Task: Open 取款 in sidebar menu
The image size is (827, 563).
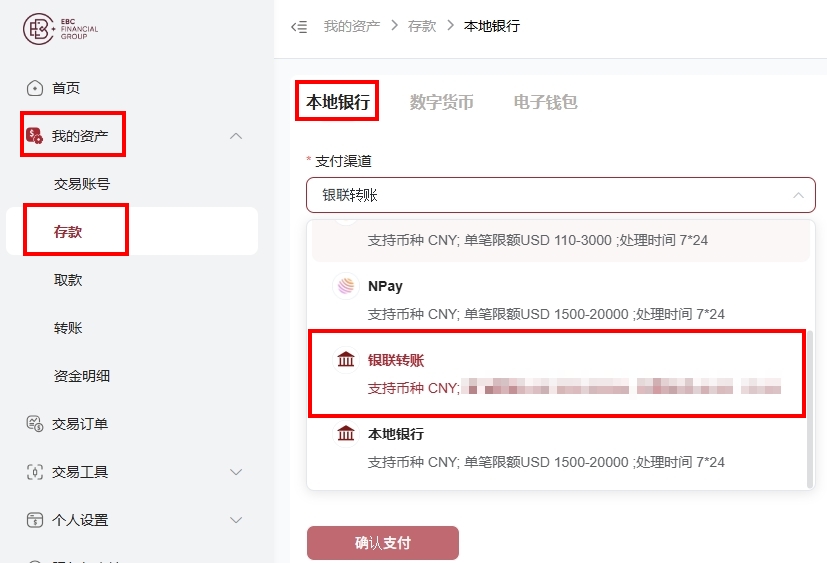Action: [x=68, y=280]
